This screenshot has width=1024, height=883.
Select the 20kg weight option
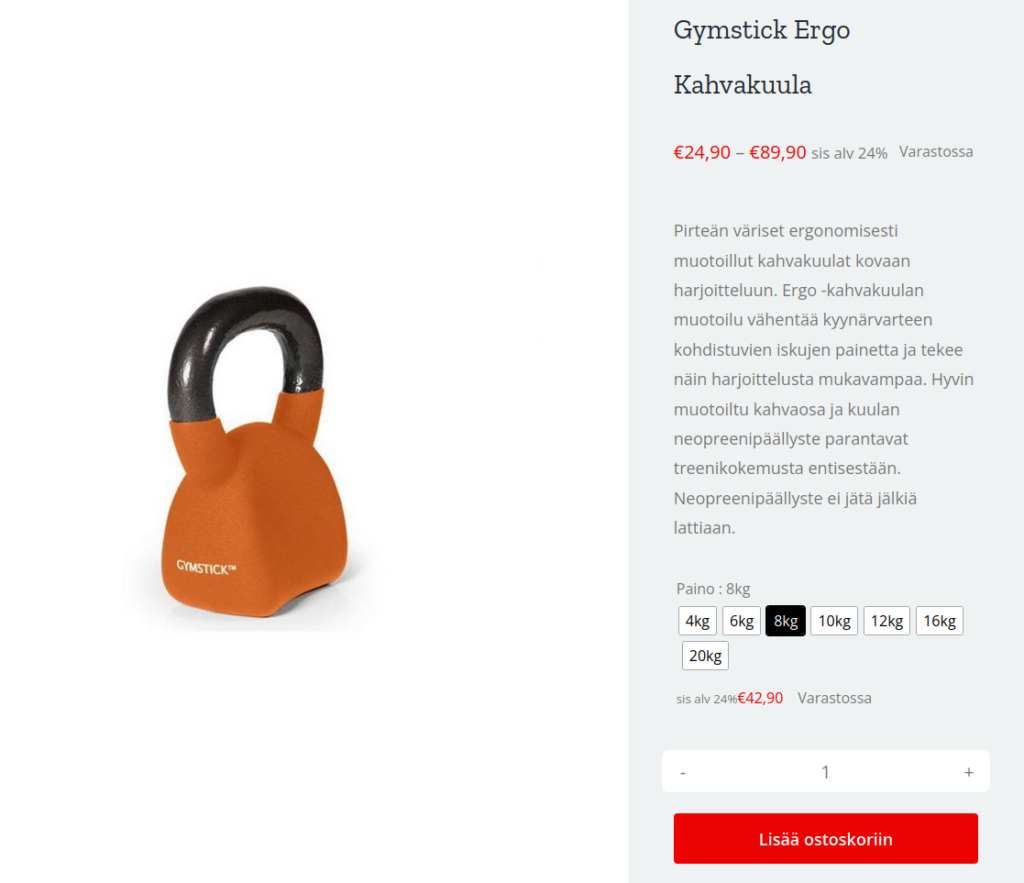[x=705, y=656]
